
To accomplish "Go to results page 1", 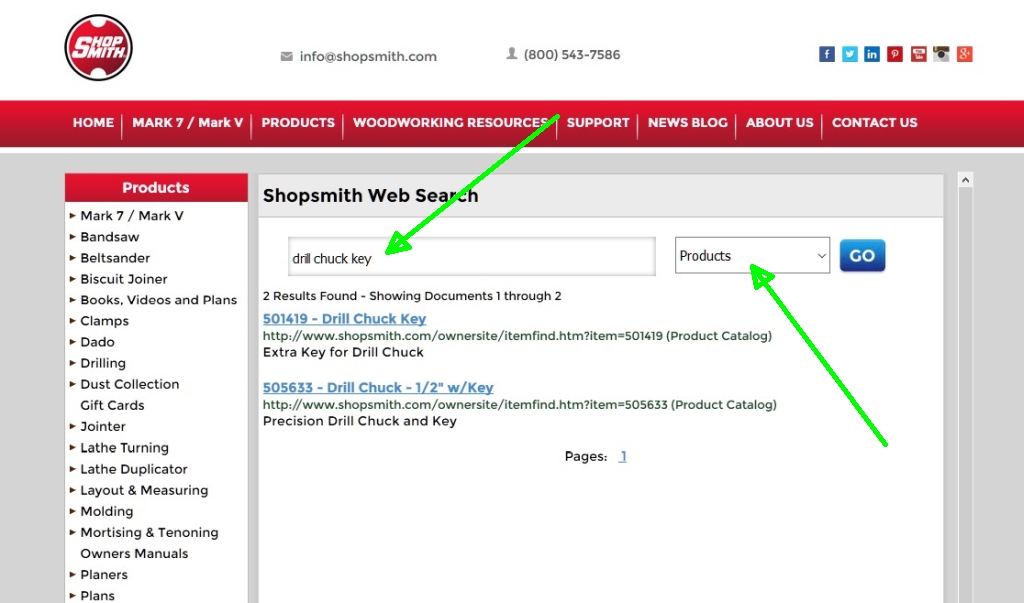I will point(623,457).
